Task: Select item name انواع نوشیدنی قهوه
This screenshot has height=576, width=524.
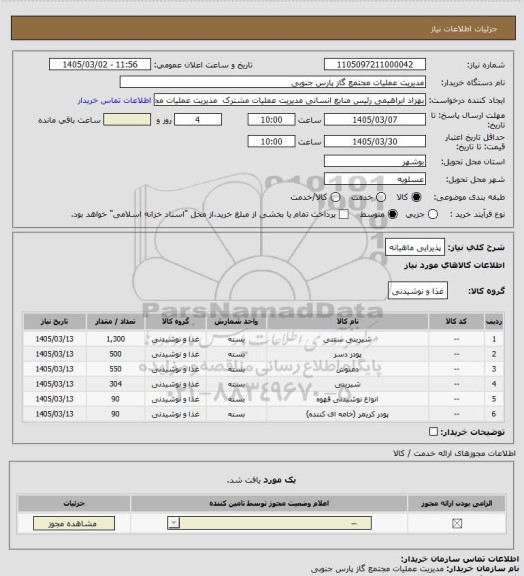Action: [347, 399]
